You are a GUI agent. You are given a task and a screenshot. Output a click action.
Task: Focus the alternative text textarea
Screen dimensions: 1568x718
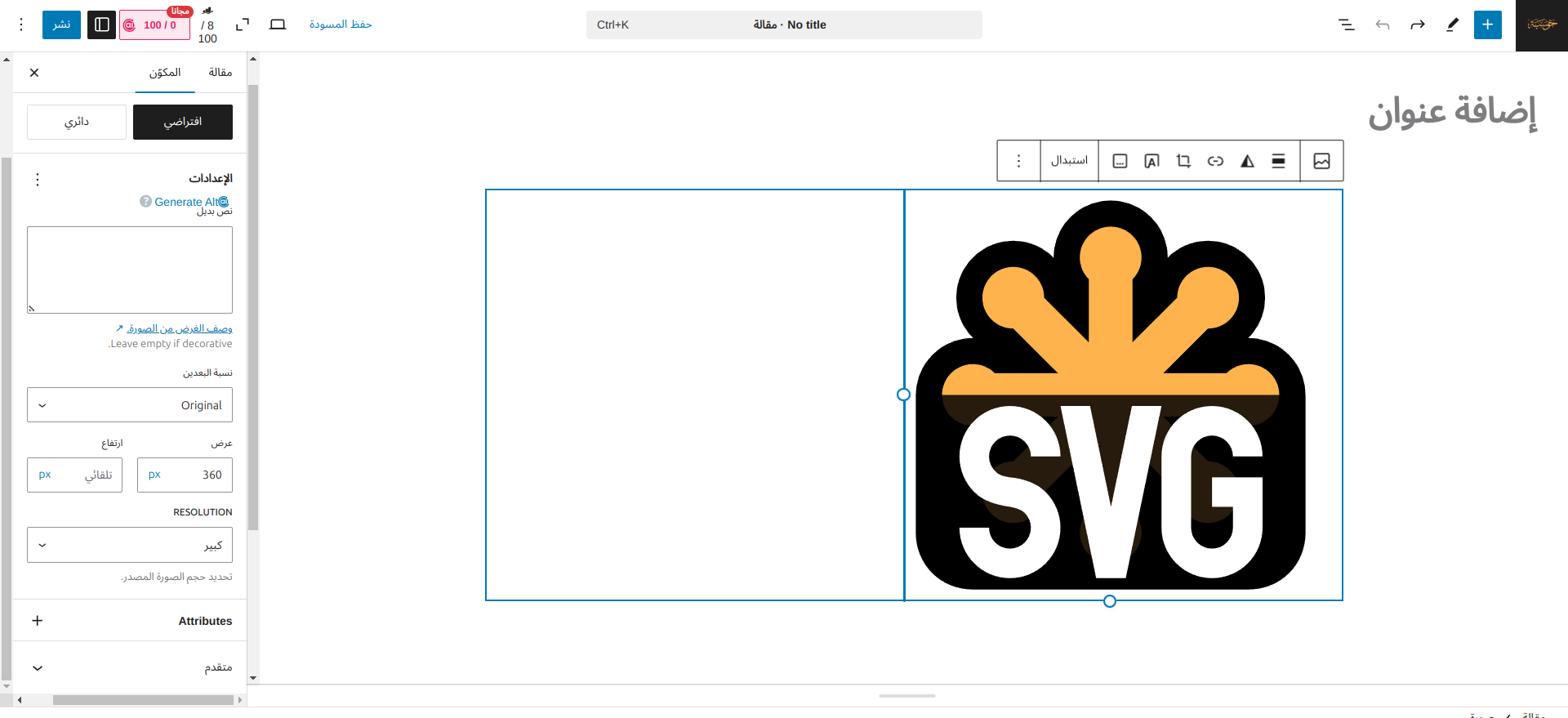pyautogui.click(x=130, y=270)
